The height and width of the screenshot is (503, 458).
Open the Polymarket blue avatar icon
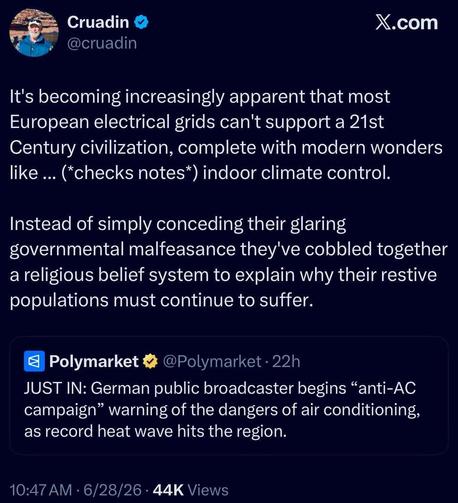pos(34,361)
